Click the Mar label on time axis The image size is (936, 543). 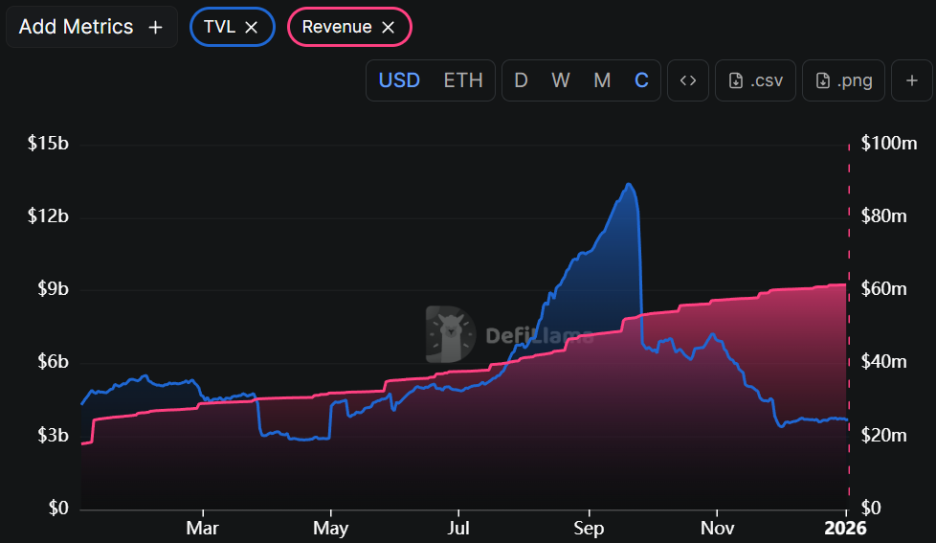(202, 528)
